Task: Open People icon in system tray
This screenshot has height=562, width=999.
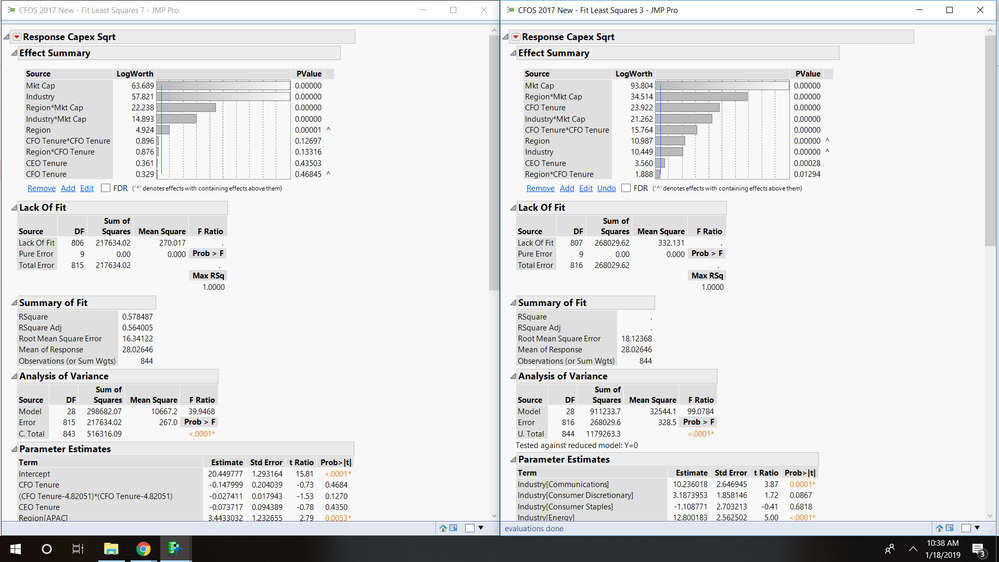Action: point(889,549)
